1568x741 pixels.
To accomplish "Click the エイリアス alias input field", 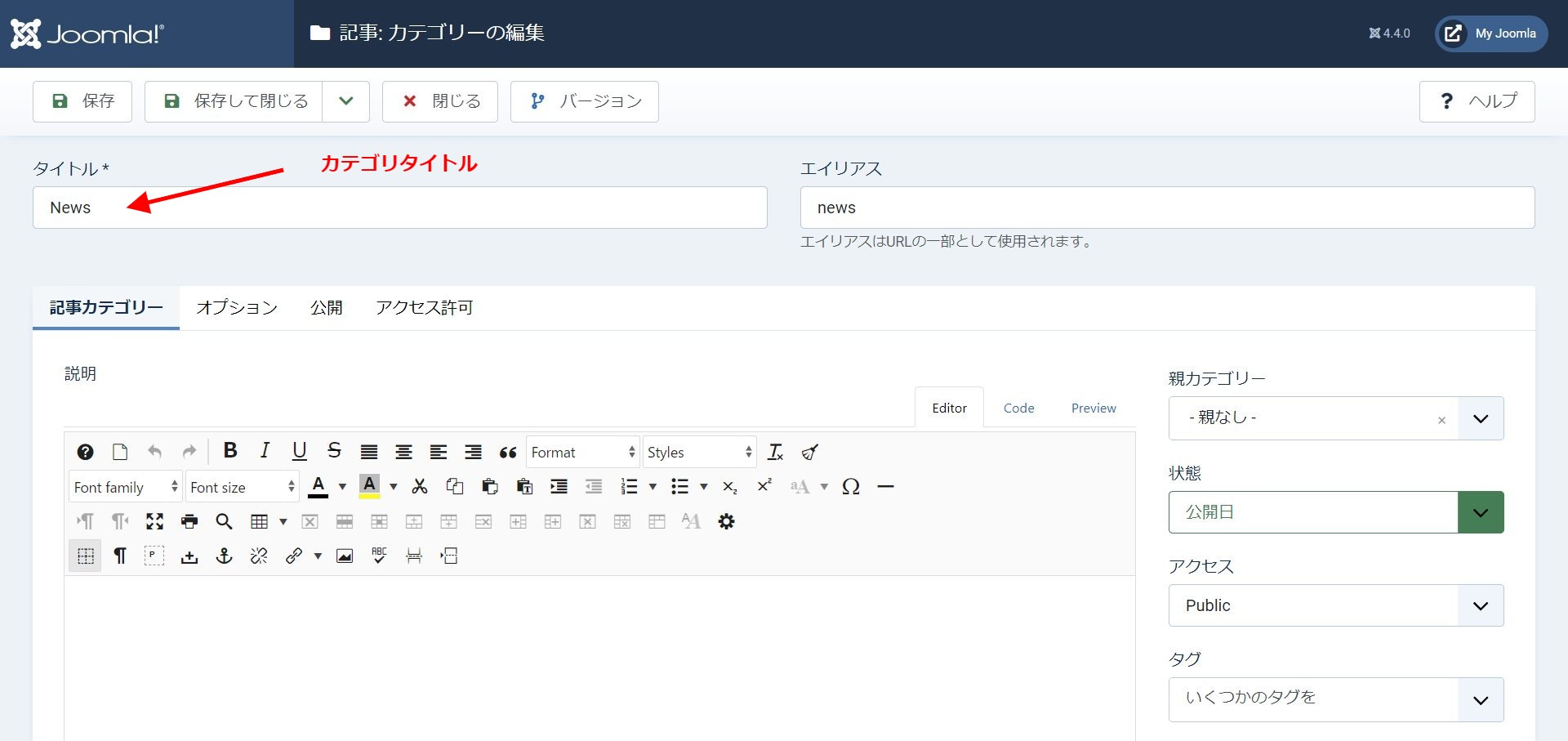I will point(1167,208).
